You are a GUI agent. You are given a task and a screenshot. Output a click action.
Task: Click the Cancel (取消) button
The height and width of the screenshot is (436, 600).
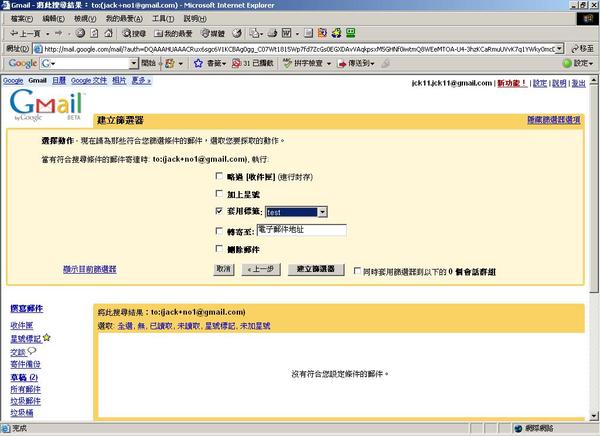[x=223, y=269]
